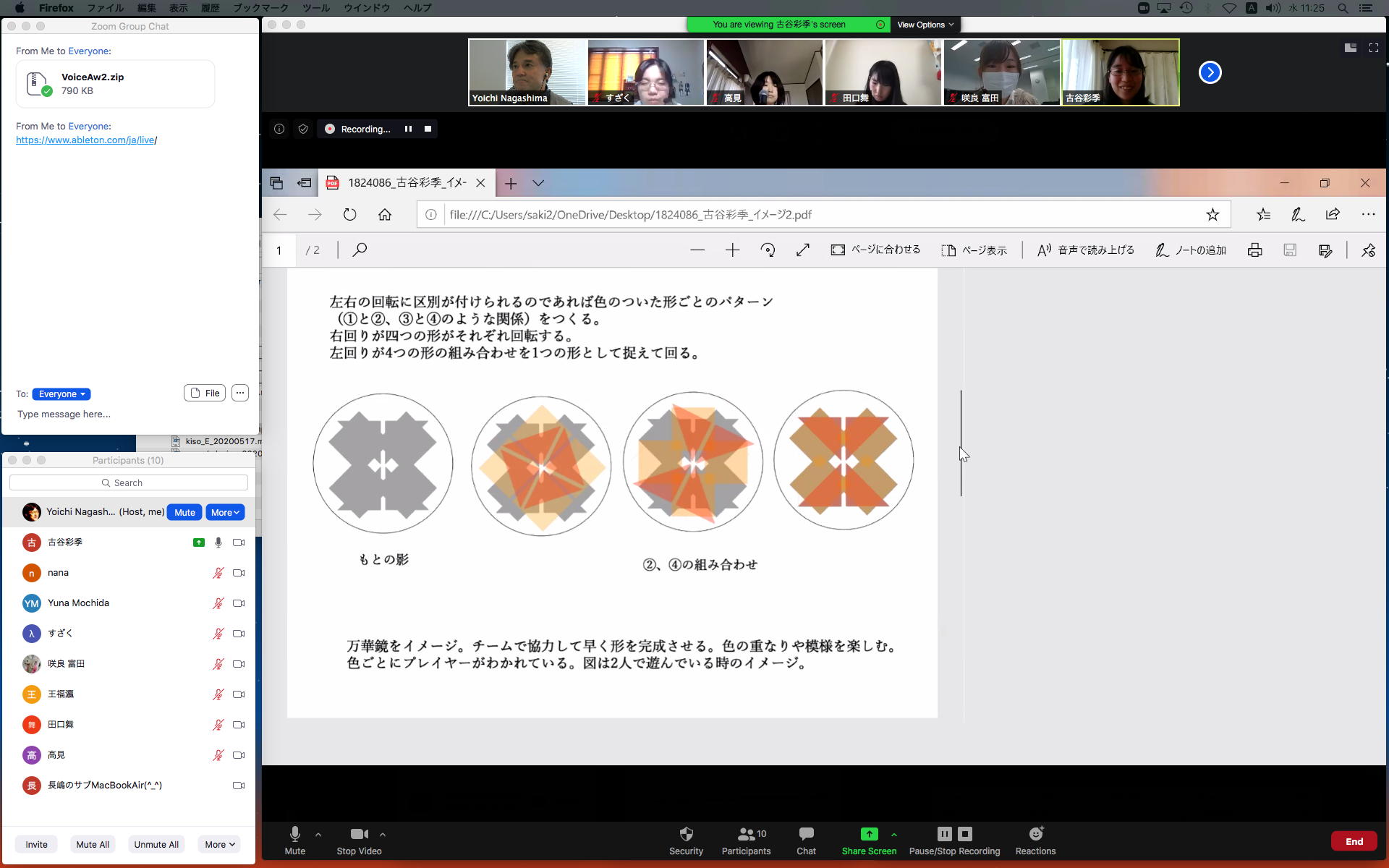Open the ブックマーク menu in menu bar
This screenshot has width=1389, height=868.
tap(260, 8)
